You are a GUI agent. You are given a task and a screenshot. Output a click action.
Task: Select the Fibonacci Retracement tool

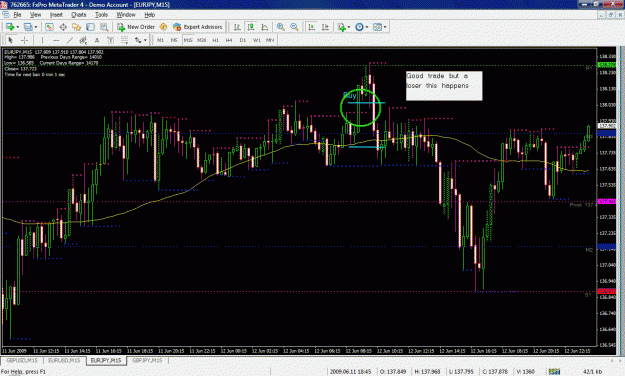(x=124, y=40)
